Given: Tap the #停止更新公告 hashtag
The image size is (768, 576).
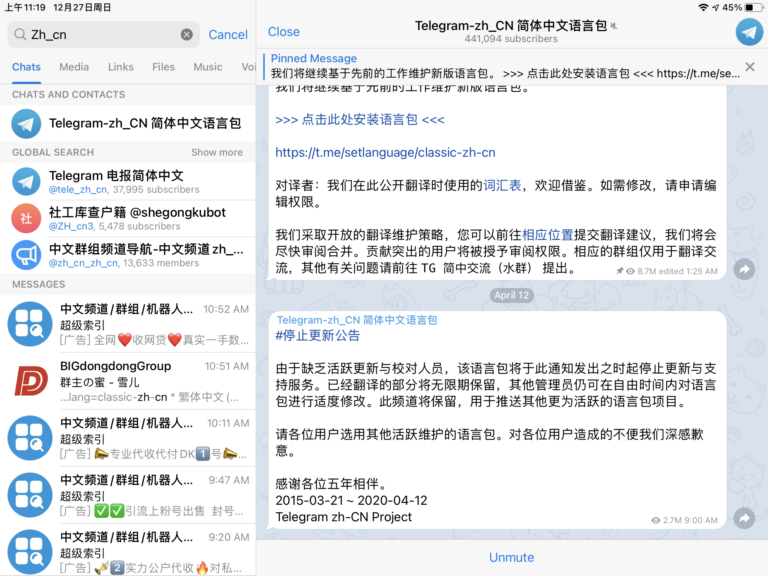Looking at the screenshot, I should tap(317, 336).
